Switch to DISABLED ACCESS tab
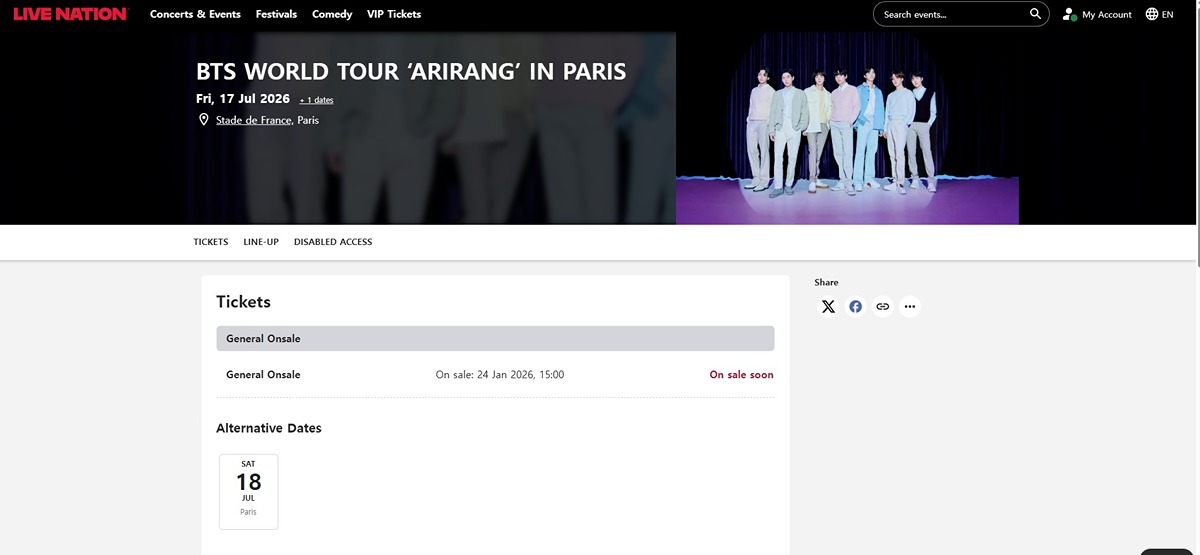The width and height of the screenshot is (1200, 555). 333,242
